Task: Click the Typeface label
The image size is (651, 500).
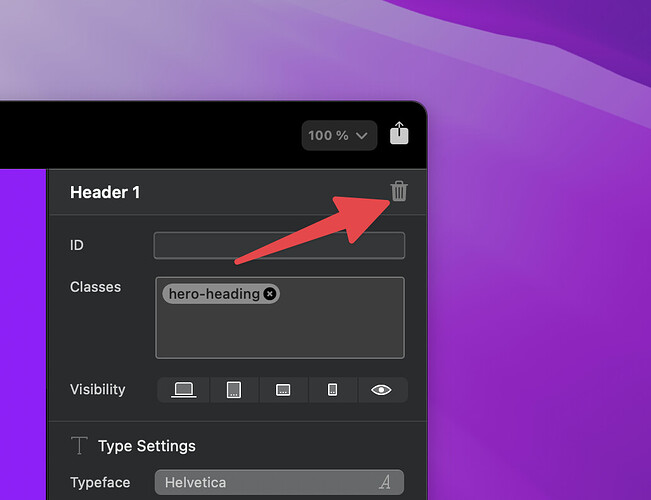Action: click(100, 482)
